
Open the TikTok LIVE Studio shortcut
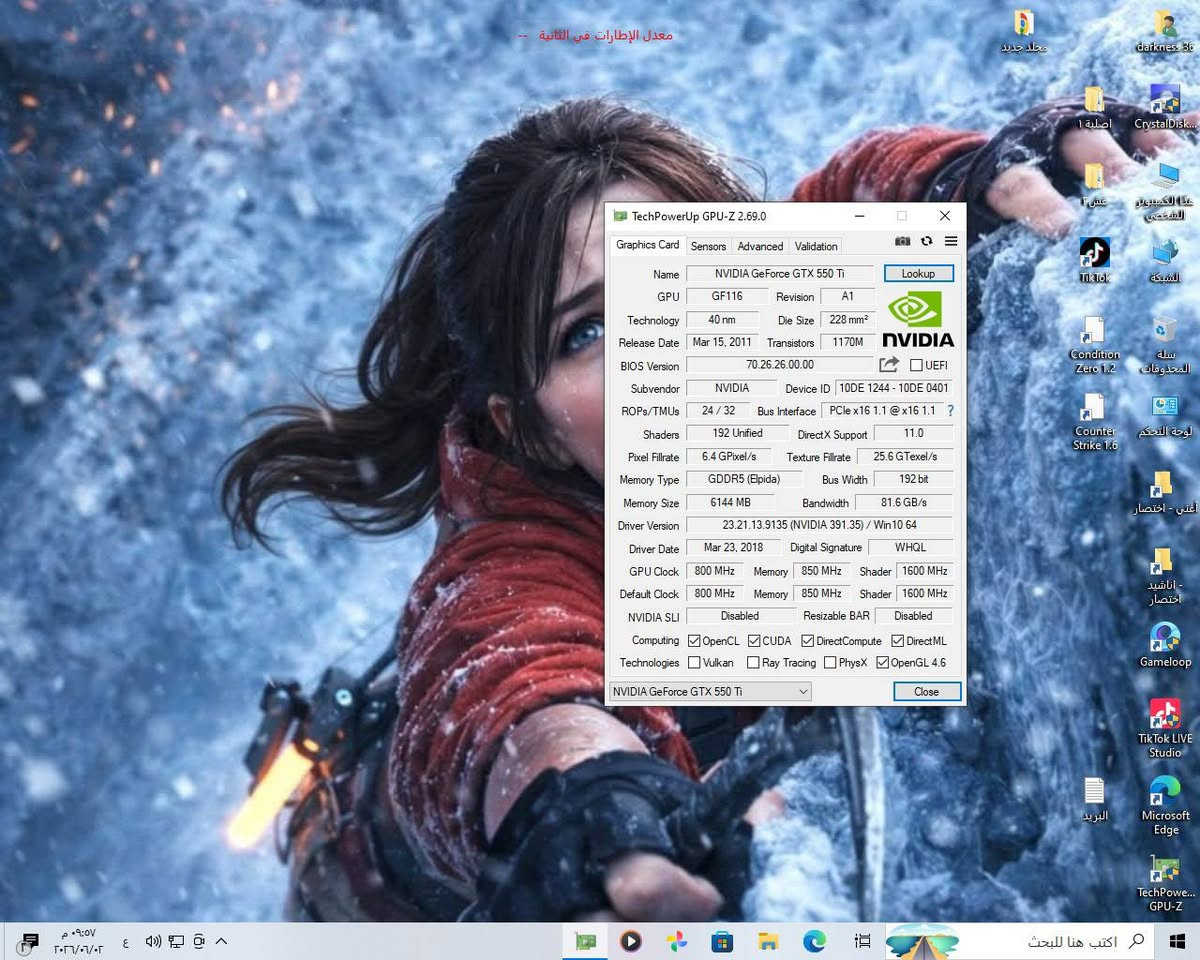click(x=1165, y=728)
